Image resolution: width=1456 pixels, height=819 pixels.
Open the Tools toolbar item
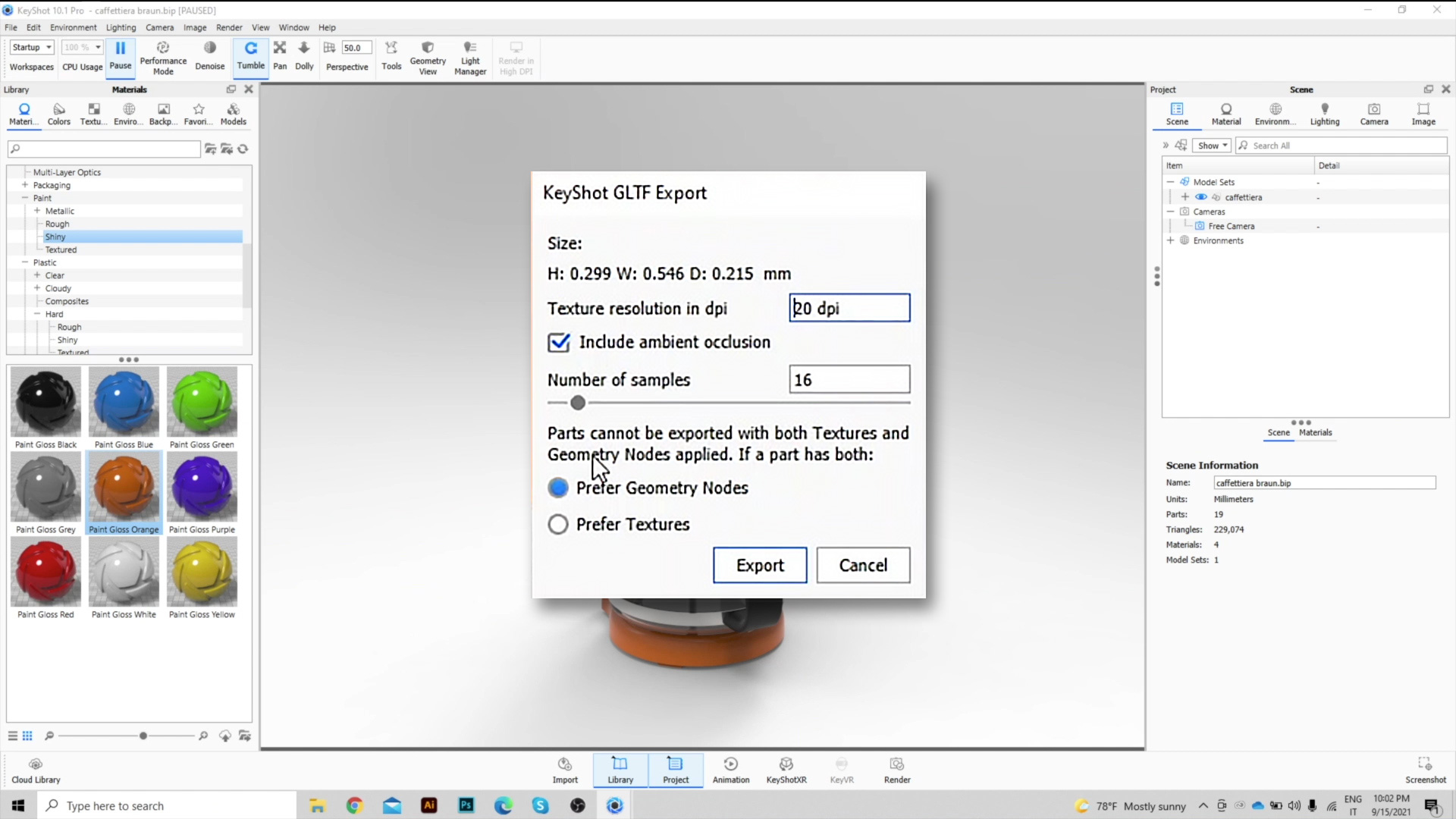(x=391, y=56)
